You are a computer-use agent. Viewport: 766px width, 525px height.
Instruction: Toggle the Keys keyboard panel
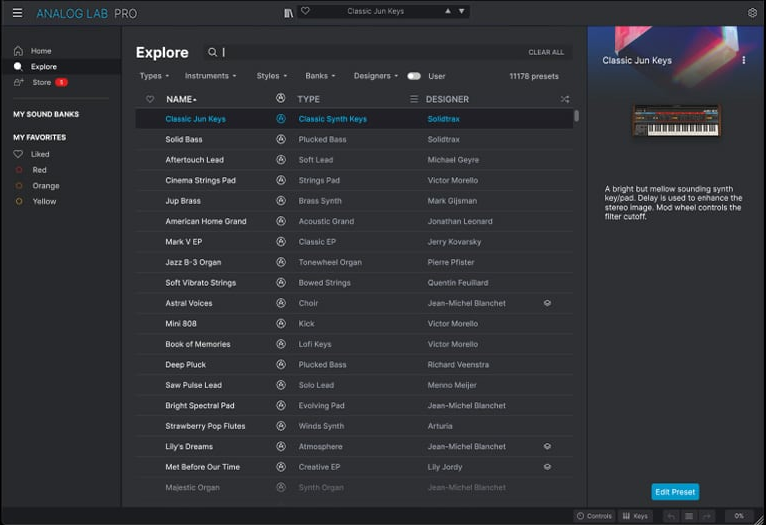[635, 516]
